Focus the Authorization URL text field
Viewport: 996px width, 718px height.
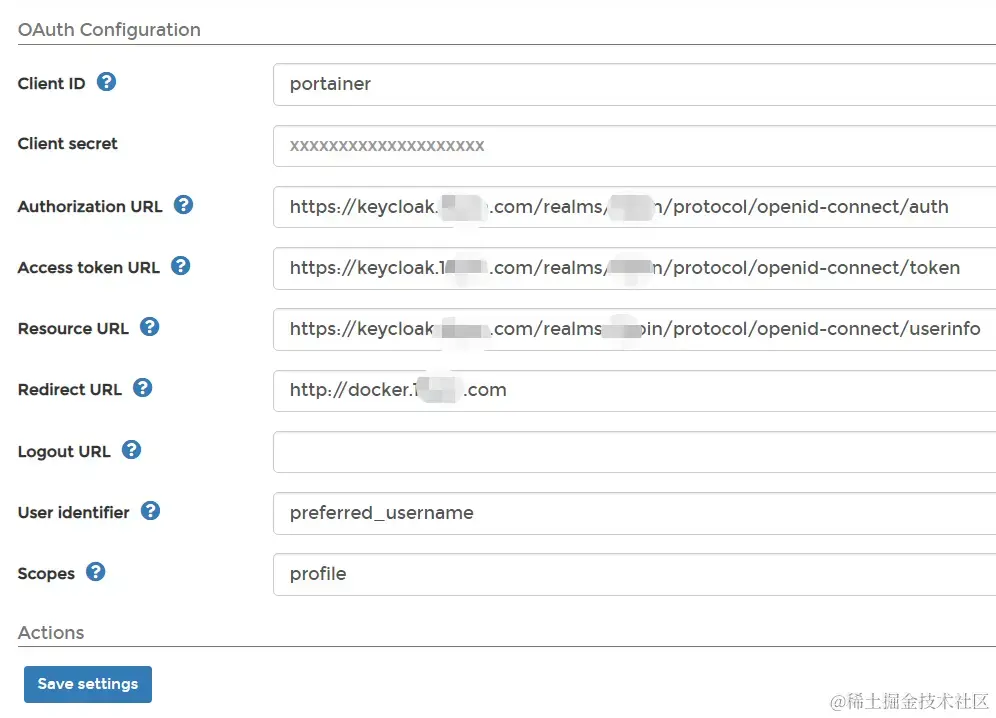[x=600, y=207]
